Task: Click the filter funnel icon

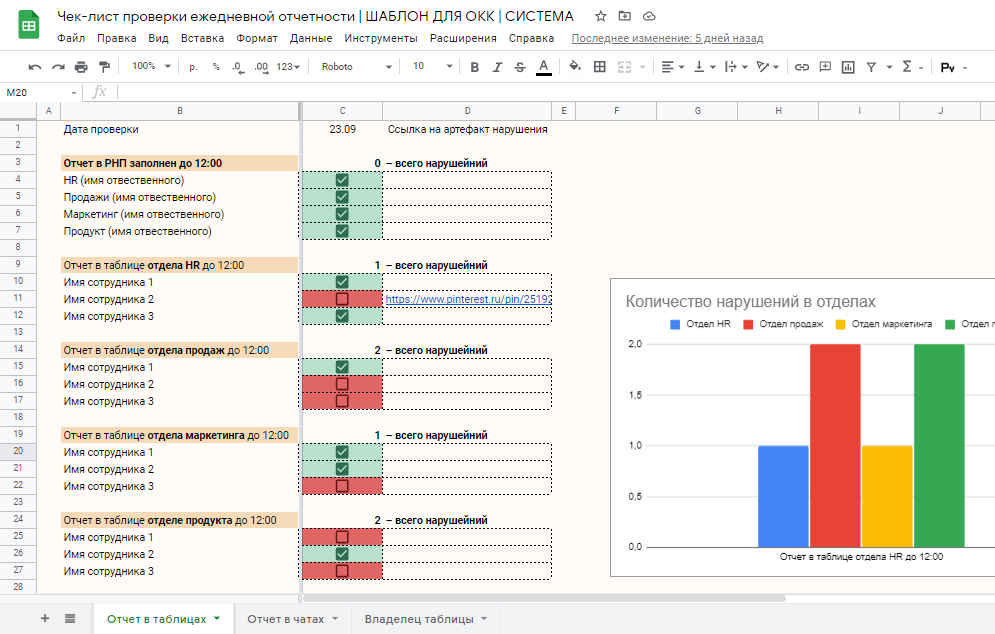Action: coord(871,67)
